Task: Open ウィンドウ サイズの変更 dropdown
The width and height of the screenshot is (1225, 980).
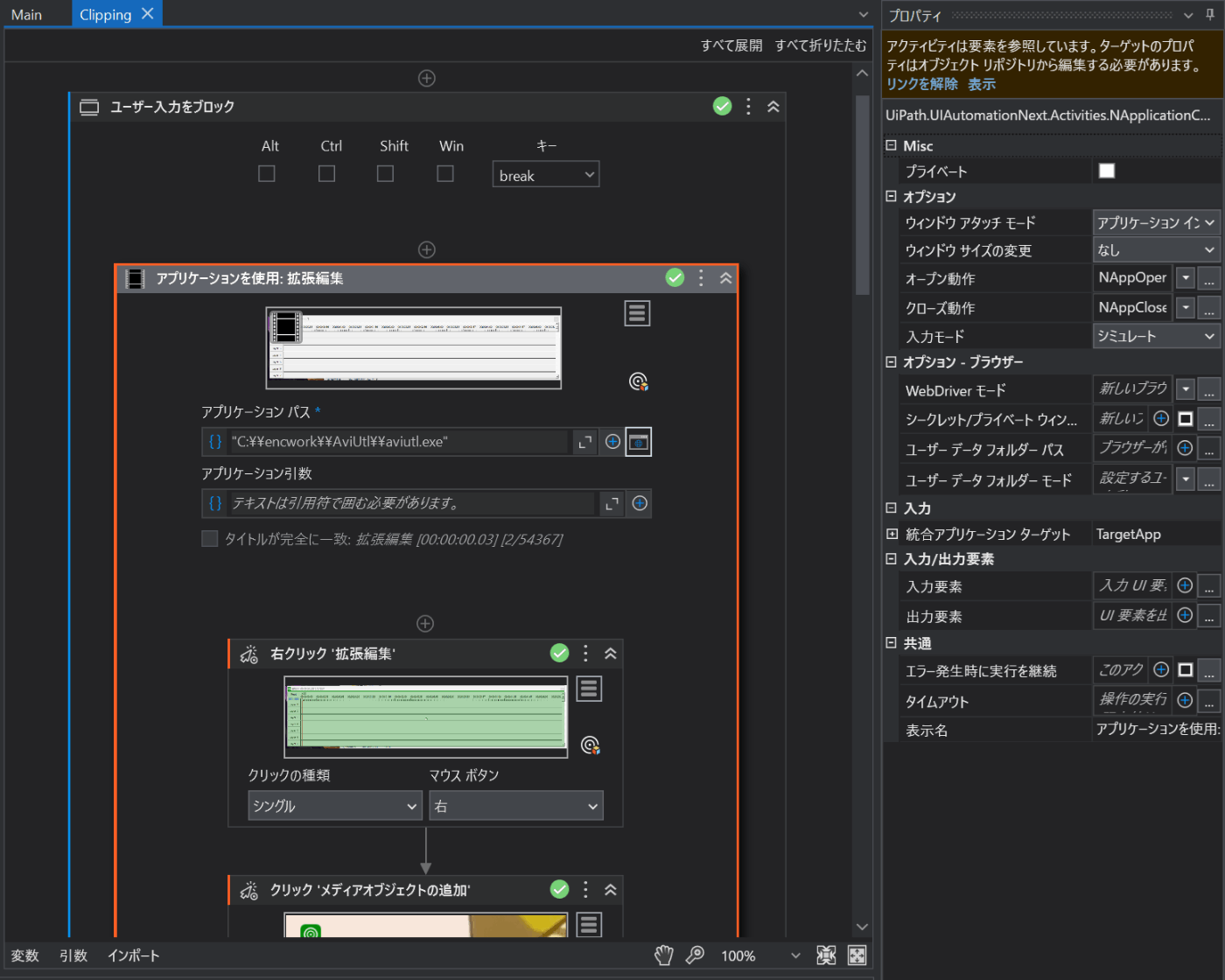Action: (1156, 250)
